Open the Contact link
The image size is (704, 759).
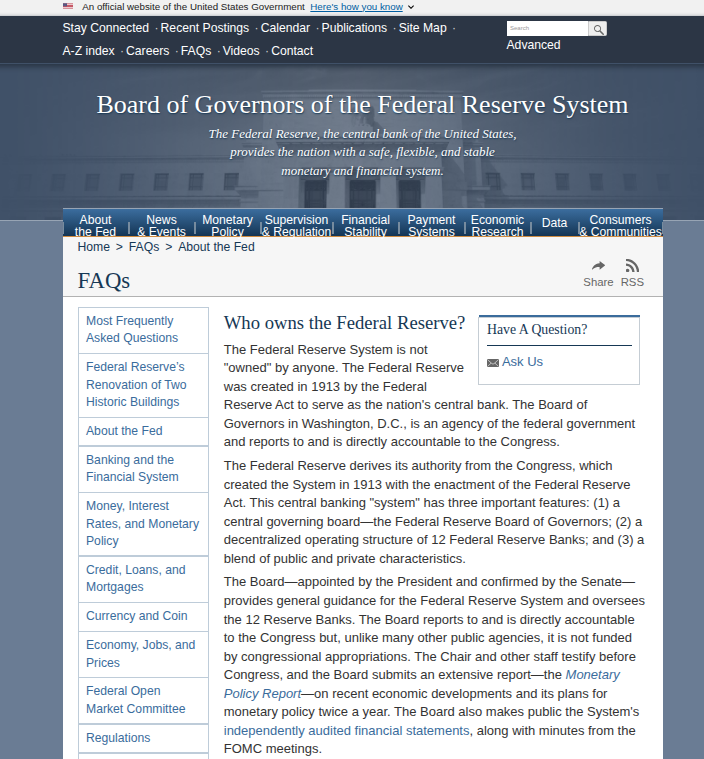(x=292, y=51)
